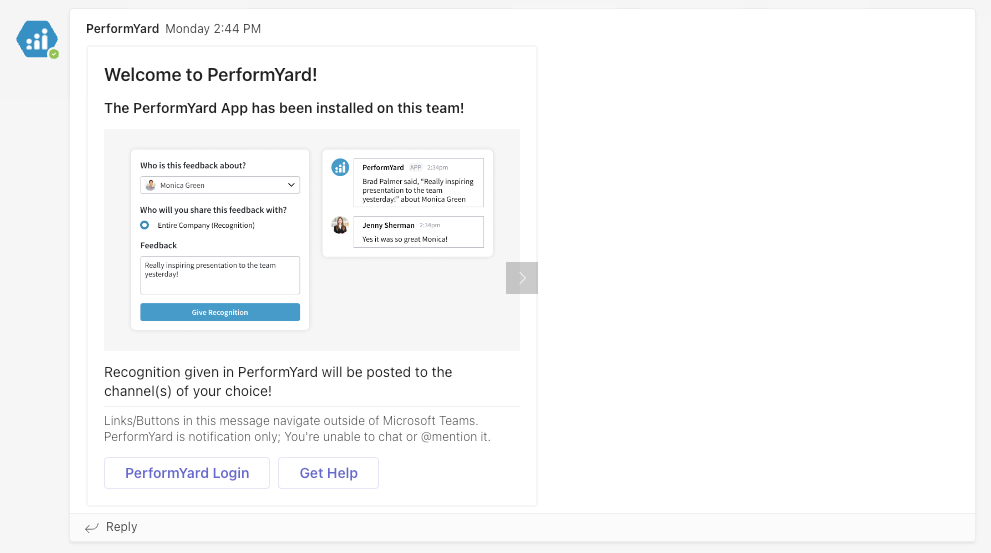
Task: Open the PerformYard Login button
Action: coord(187,473)
